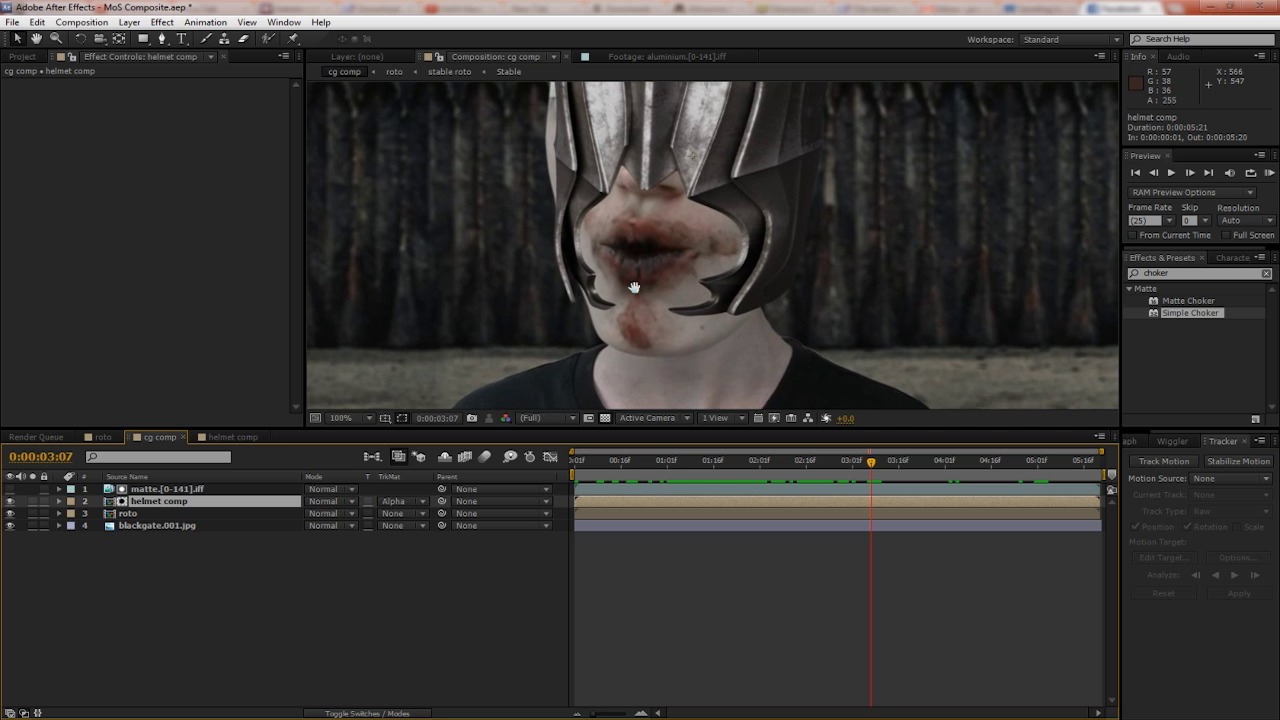Select the Rectangle shape tool
Image resolution: width=1280 pixels, height=720 pixels.
pos(143,39)
